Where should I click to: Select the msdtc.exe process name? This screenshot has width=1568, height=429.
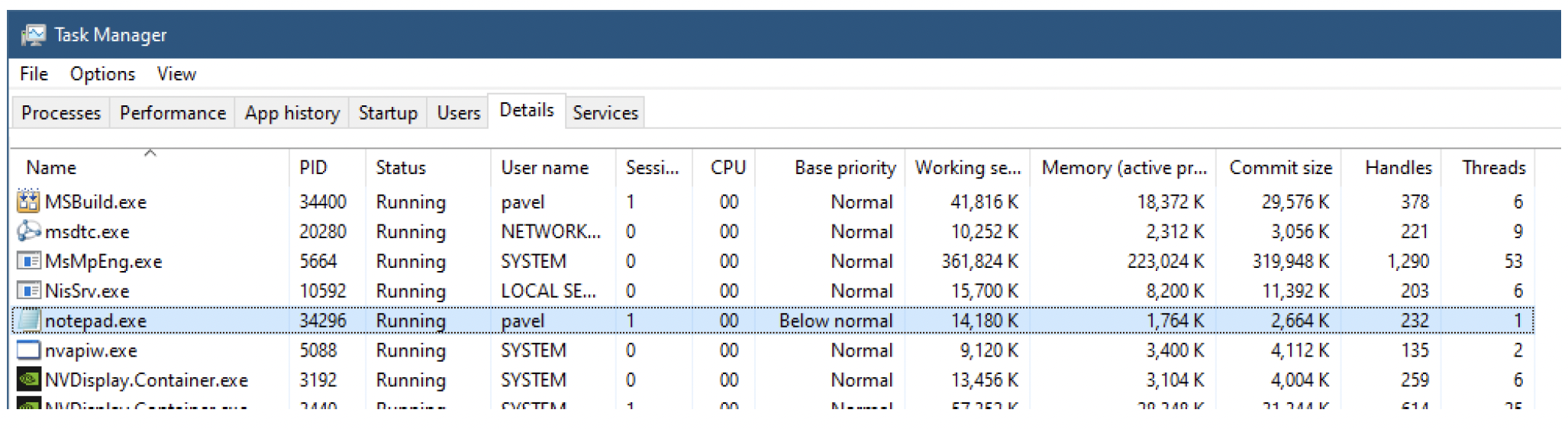[x=87, y=232]
